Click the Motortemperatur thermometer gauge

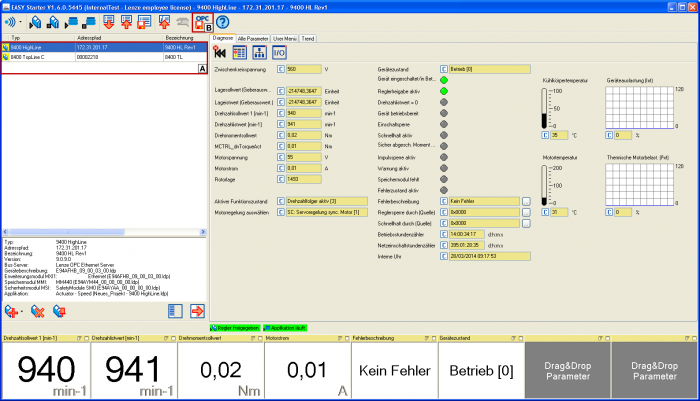[544, 186]
